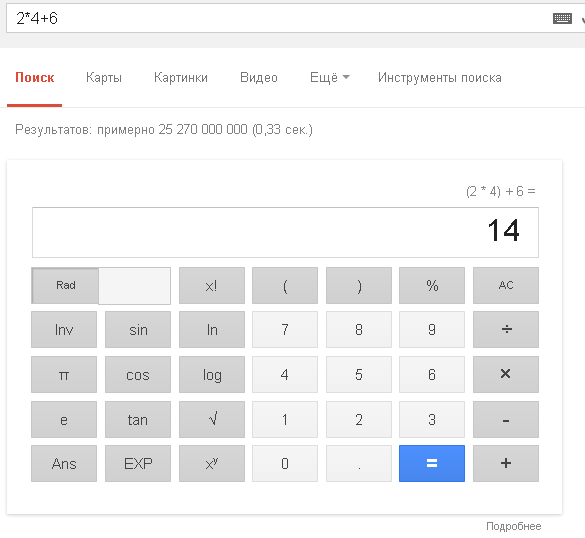Switch to the Картинки tab
This screenshot has width=585, height=538.
[x=181, y=77]
